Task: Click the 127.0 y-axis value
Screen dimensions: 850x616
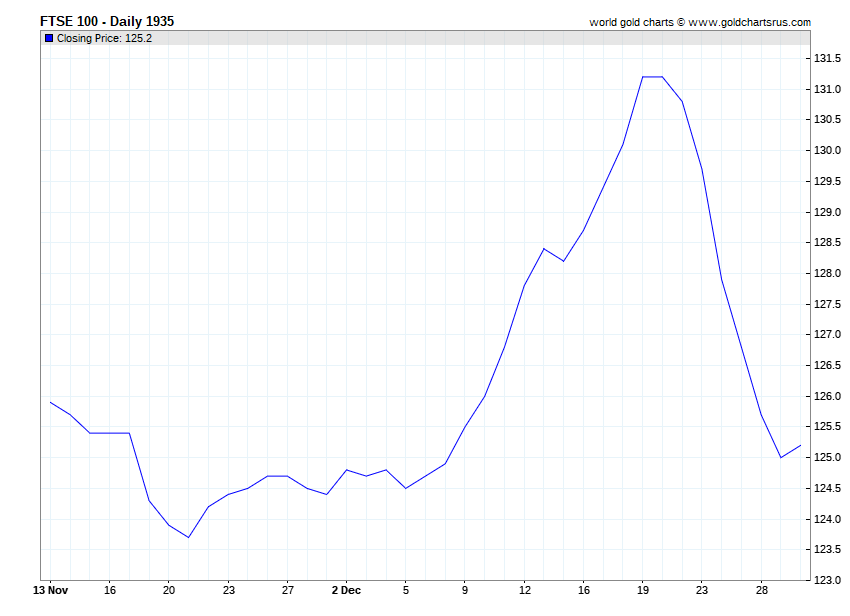Action: tap(827, 335)
